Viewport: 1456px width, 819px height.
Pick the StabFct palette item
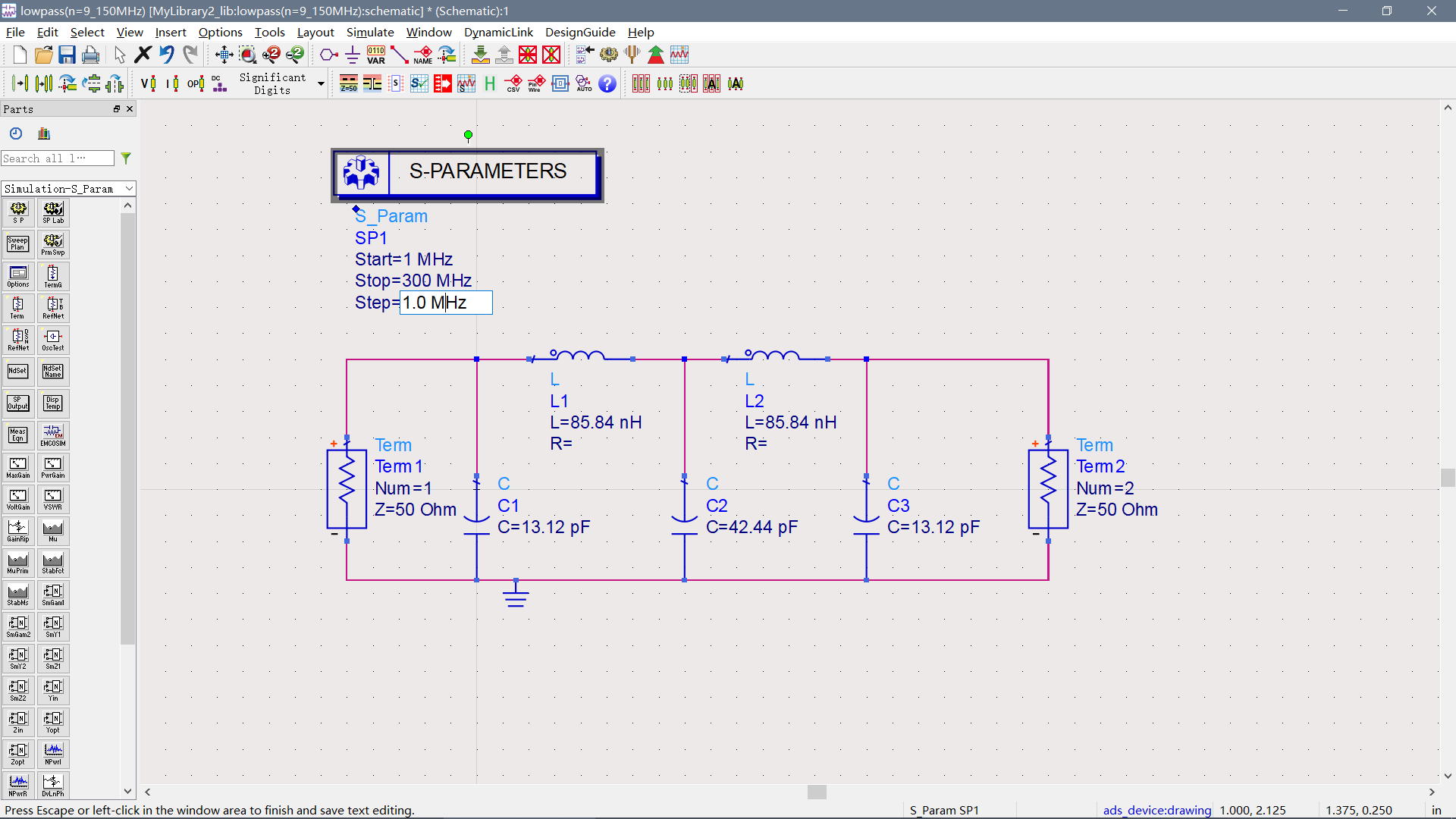click(x=53, y=563)
